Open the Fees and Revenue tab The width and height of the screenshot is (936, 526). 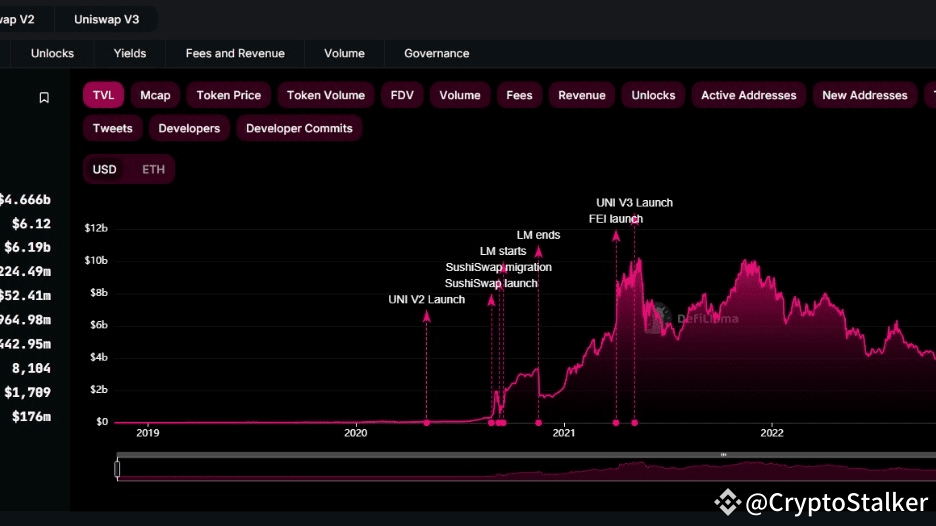point(235,53)
